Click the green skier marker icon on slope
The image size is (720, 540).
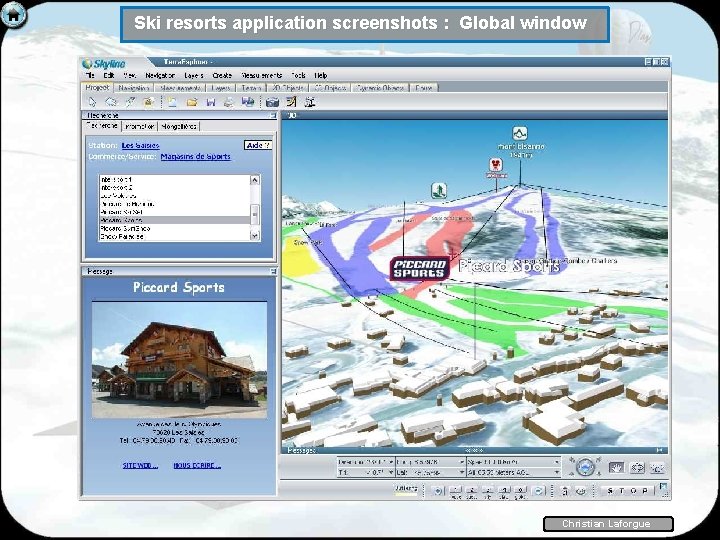click(x=439, y=190)
